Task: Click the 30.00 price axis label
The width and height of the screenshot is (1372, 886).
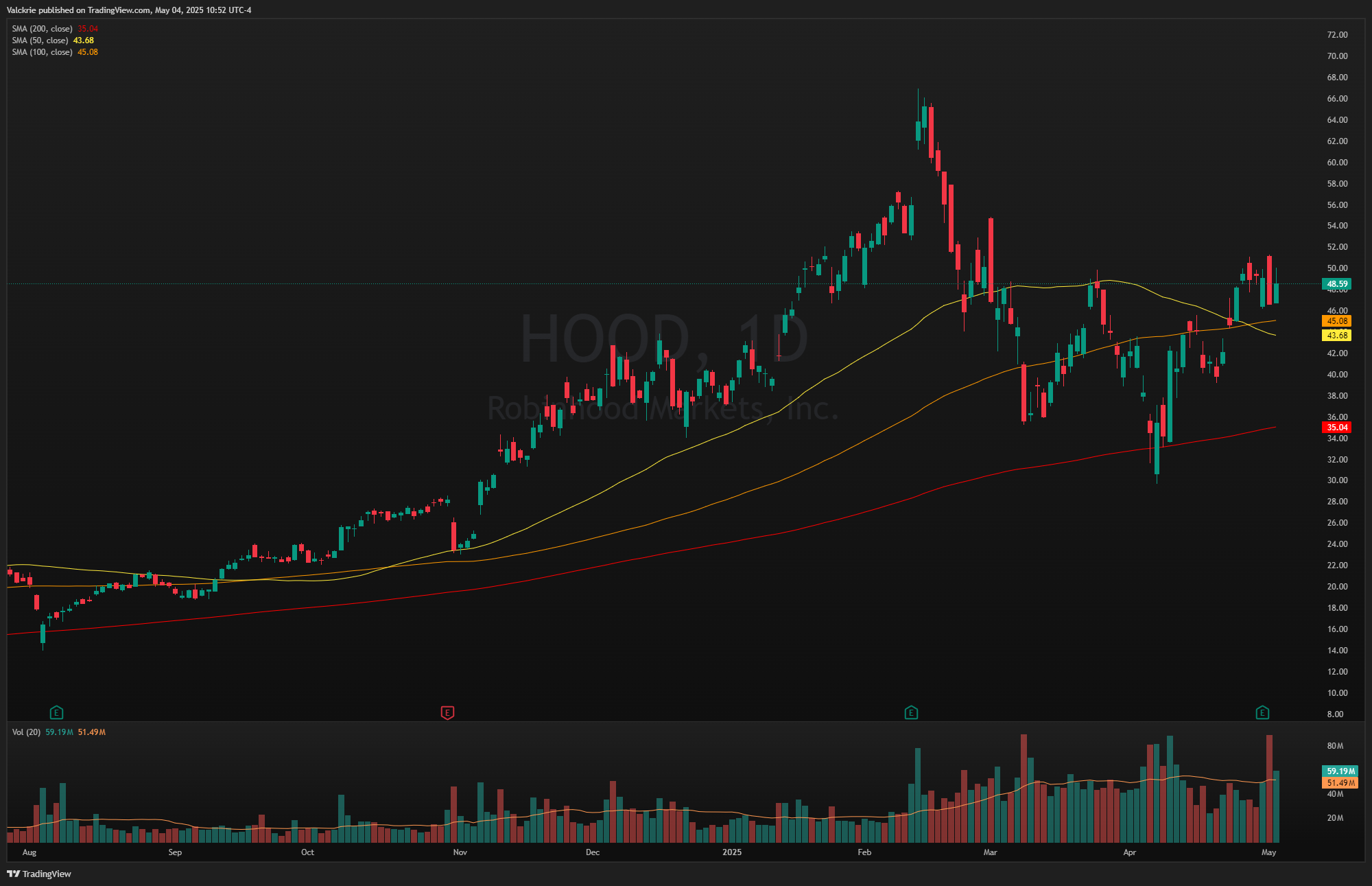Action: coord(1337,480)
